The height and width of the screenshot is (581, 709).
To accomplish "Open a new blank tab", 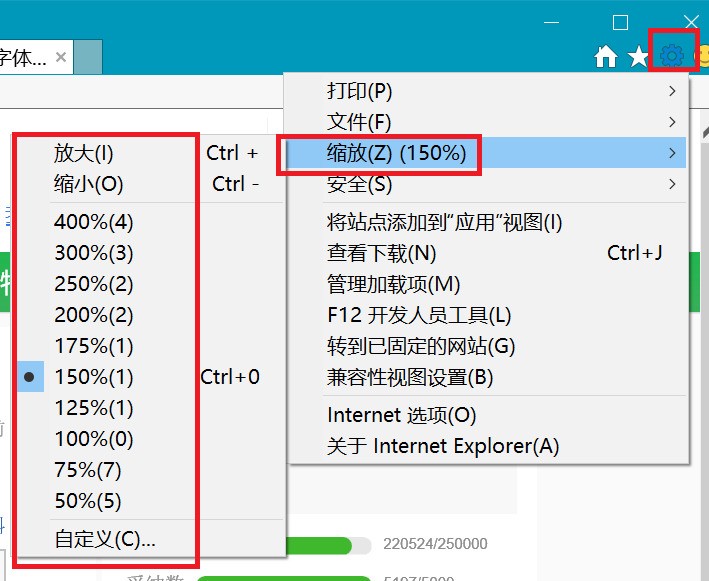I will point(88,57).
